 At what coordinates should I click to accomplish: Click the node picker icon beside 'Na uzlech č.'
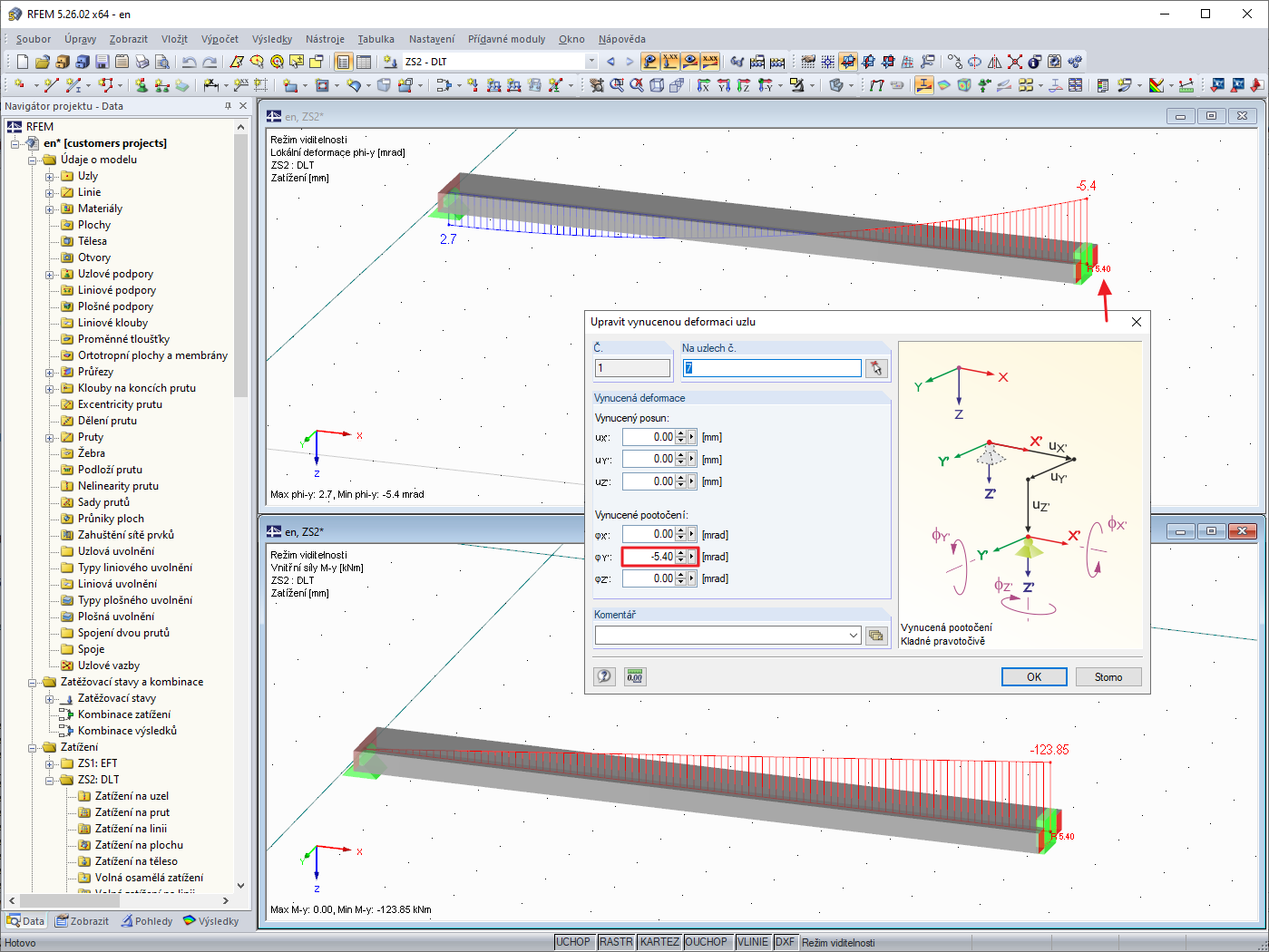coord(875,368)
